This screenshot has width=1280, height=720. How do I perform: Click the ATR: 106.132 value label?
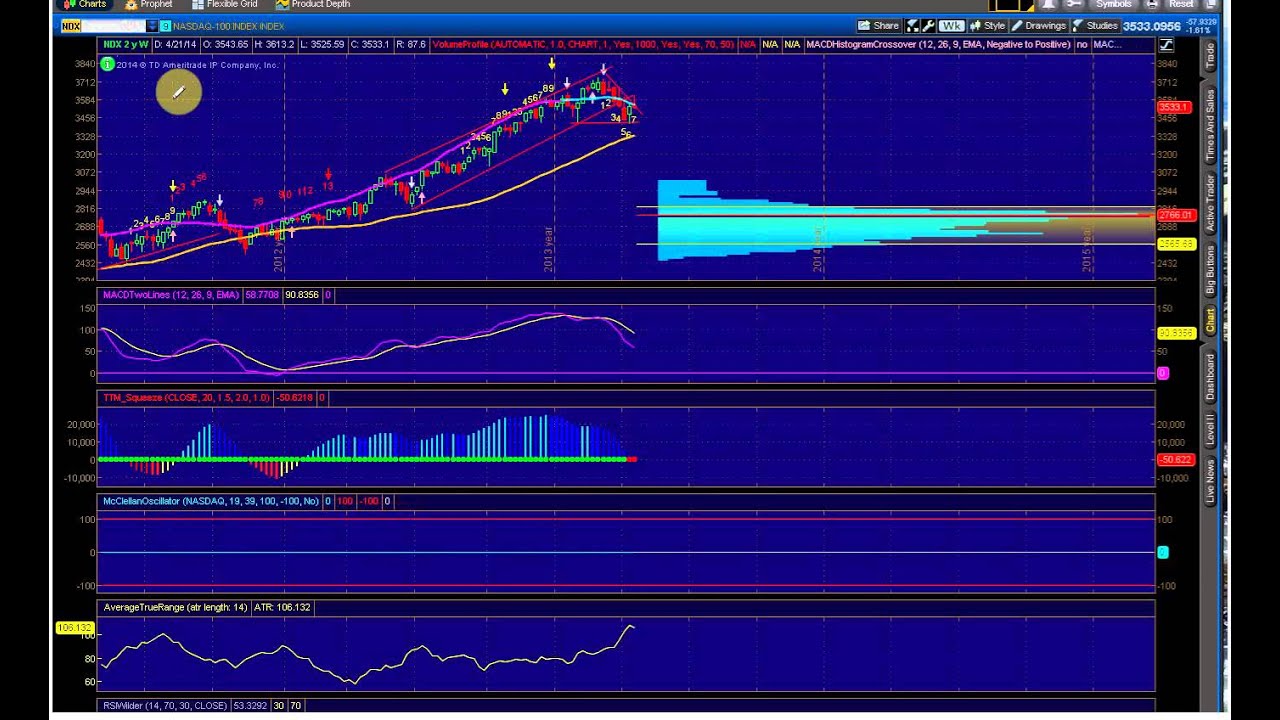tap(282, 607)
